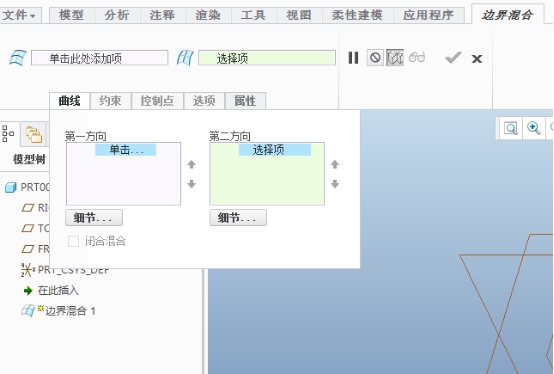Select the 选择项 entry in 第二方向 list

pyautogui.click(x=275, y=150)
